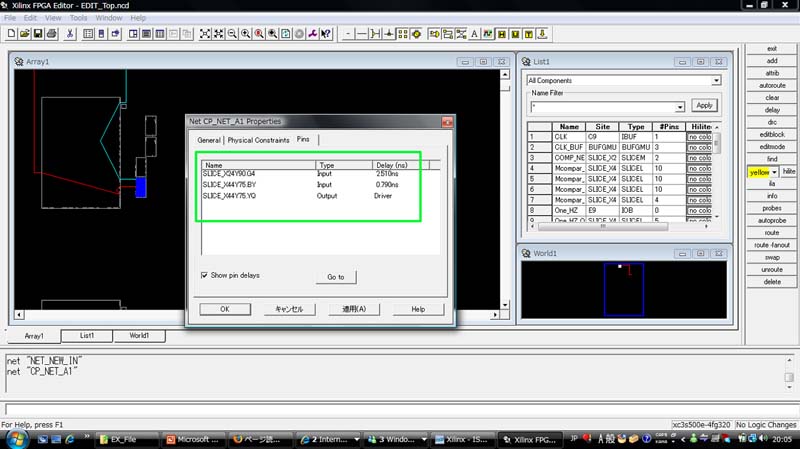
Task: Click the 適用(A) apply button in dialog
Action: [x=354, y=309]
